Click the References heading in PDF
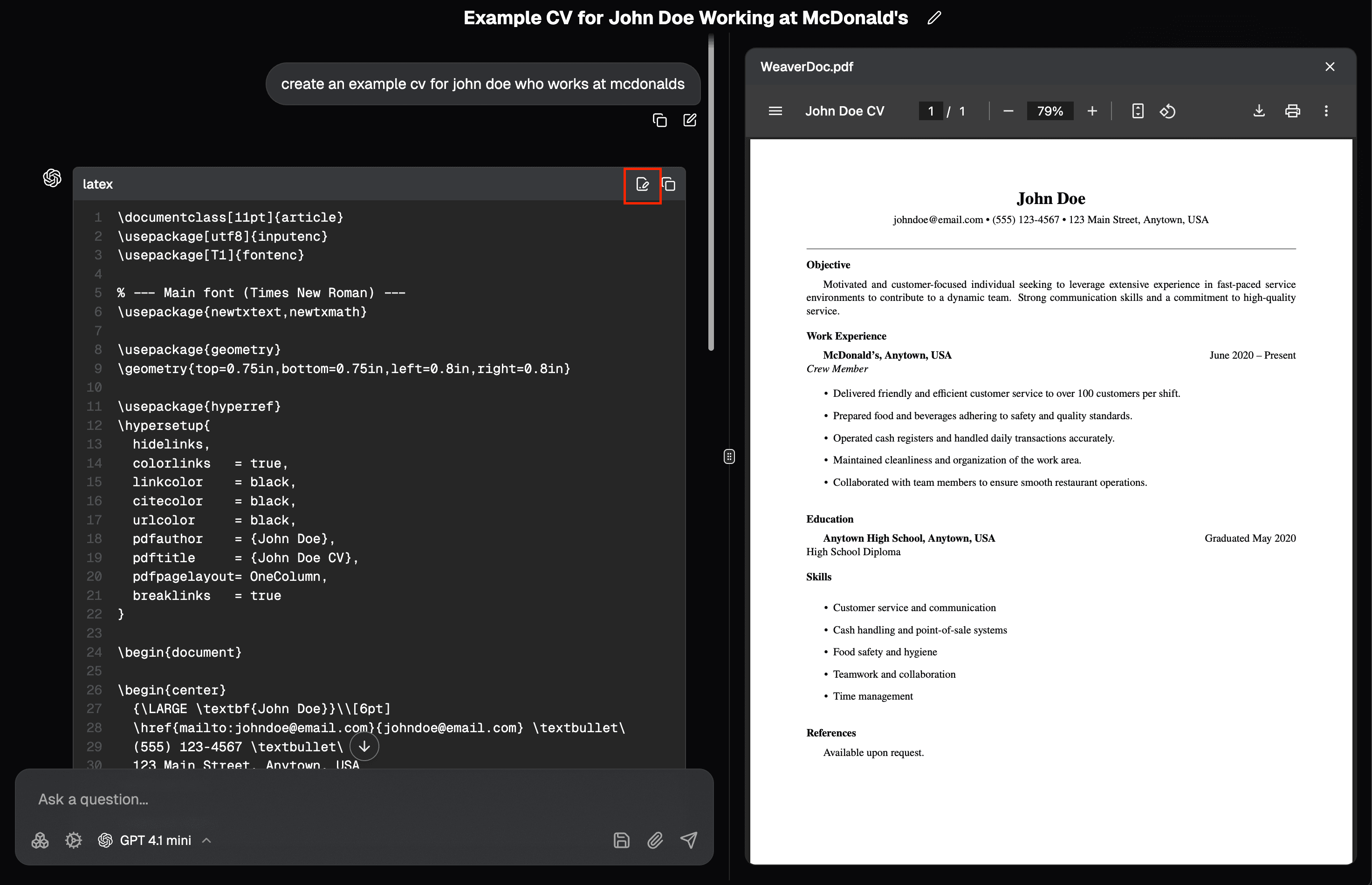1372x885 pixels. (x=831, y=733)
